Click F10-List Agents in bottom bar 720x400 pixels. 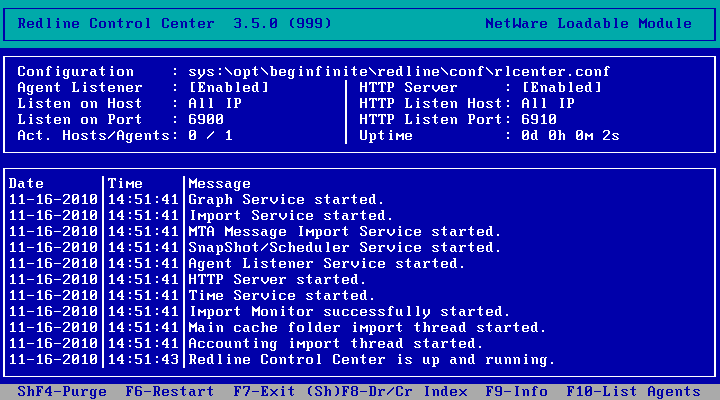(633, 392)
